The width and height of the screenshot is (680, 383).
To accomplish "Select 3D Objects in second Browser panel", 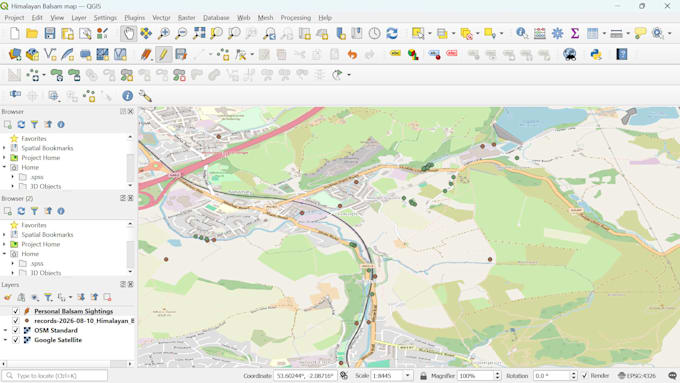I will (46, 273).
